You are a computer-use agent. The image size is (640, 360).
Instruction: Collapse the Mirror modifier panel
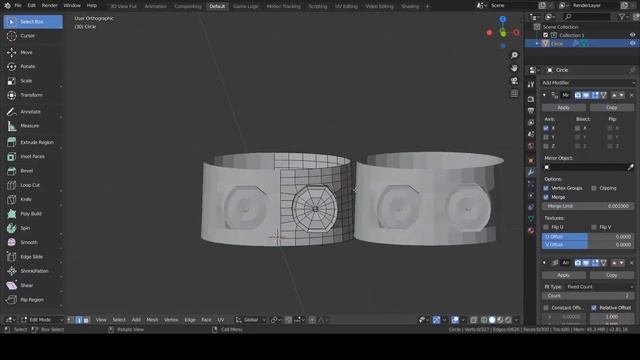click(x=544, y=95)
